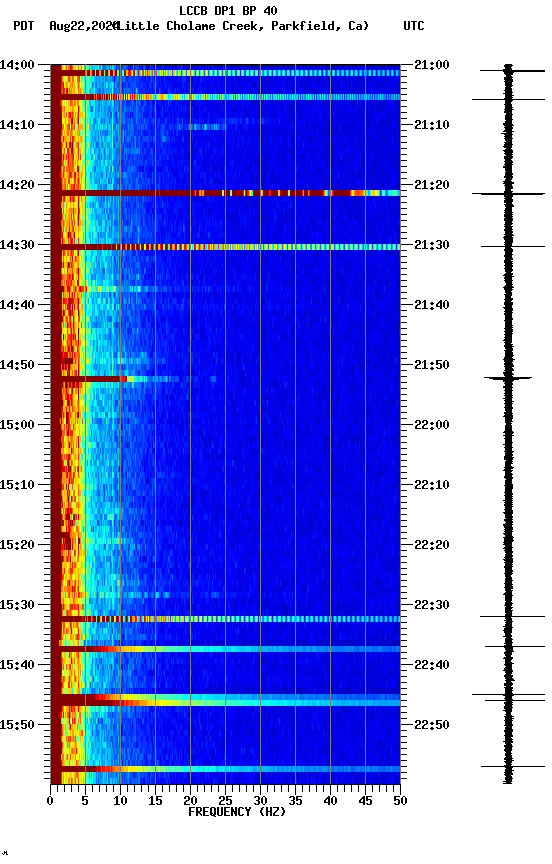Click the 21:00 UTC time label
This screenshot has width=552, height=864.
pyautogui.click(x=431, y=65)
